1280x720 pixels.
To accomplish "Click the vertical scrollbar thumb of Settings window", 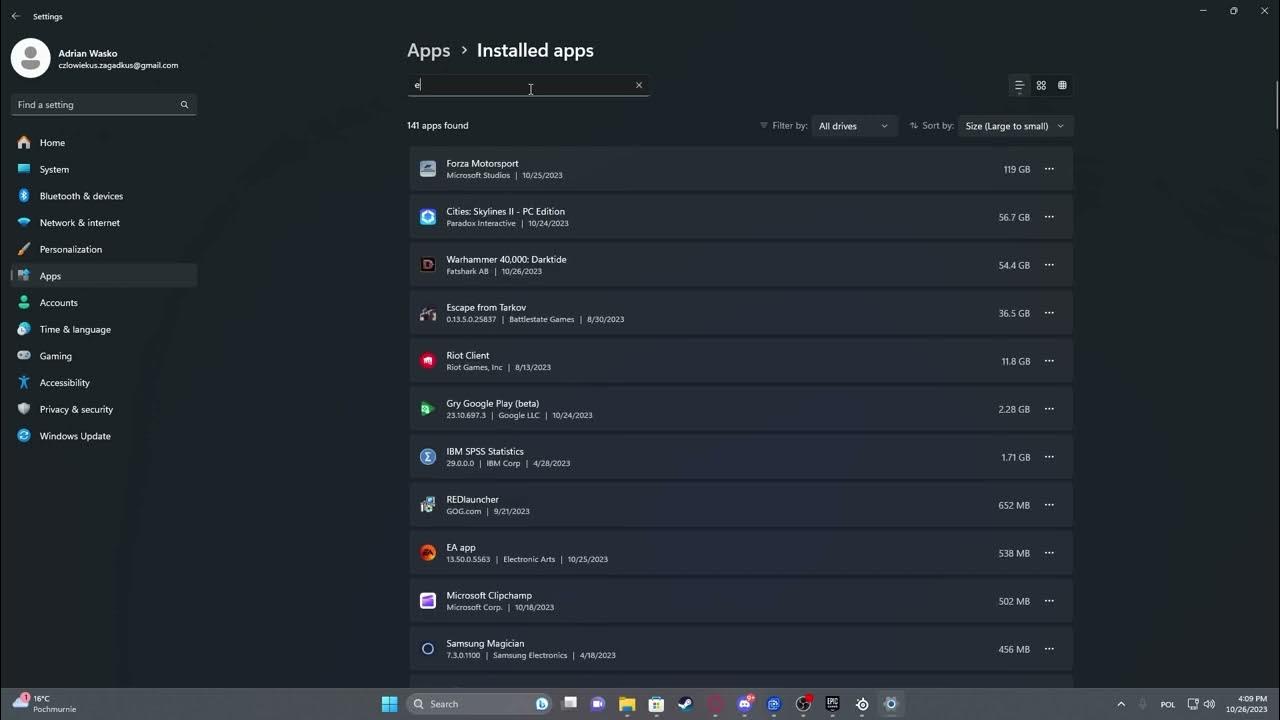I will (1276, 104).
